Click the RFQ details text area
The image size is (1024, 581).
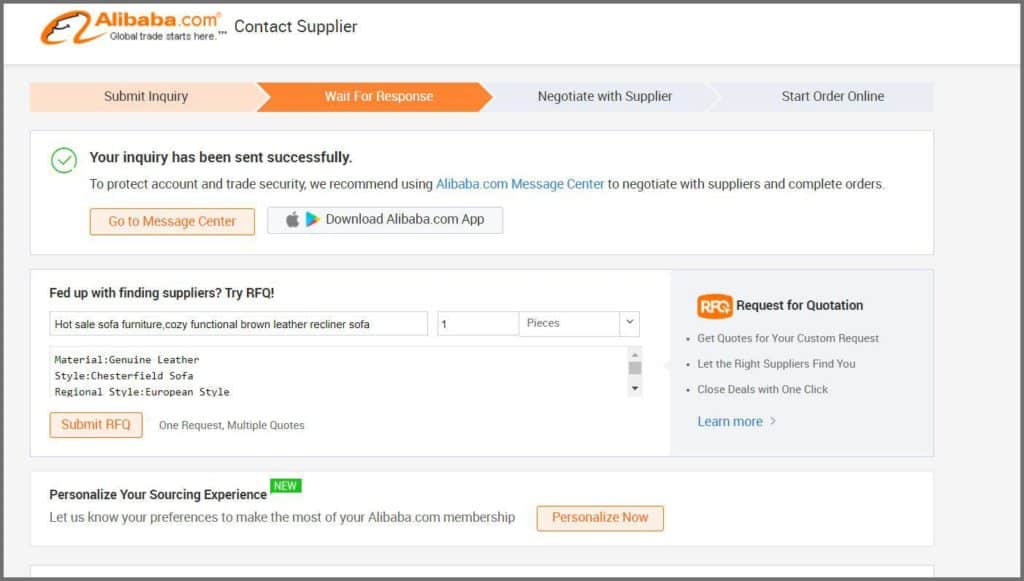(340, 372)
